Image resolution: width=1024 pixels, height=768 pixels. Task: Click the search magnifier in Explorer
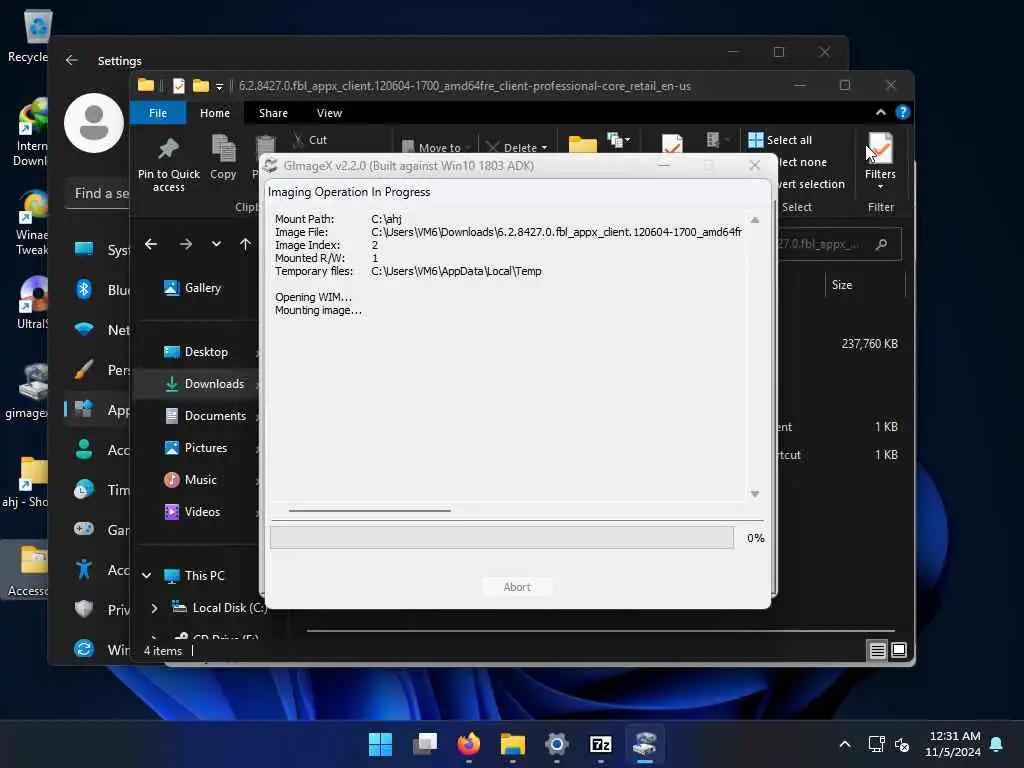coord(881,244)
